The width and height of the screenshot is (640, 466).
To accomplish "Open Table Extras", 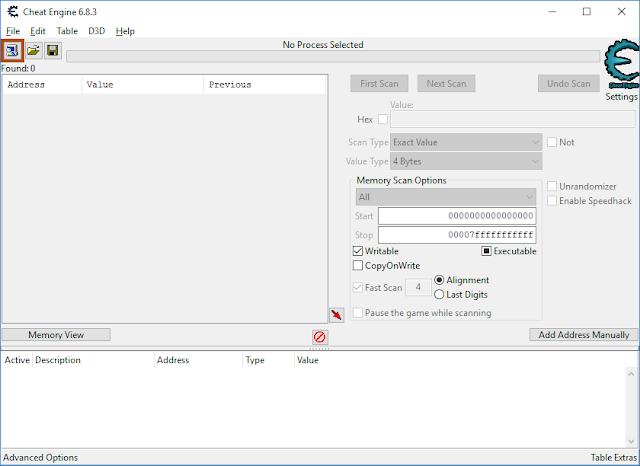I will (613, 457).
